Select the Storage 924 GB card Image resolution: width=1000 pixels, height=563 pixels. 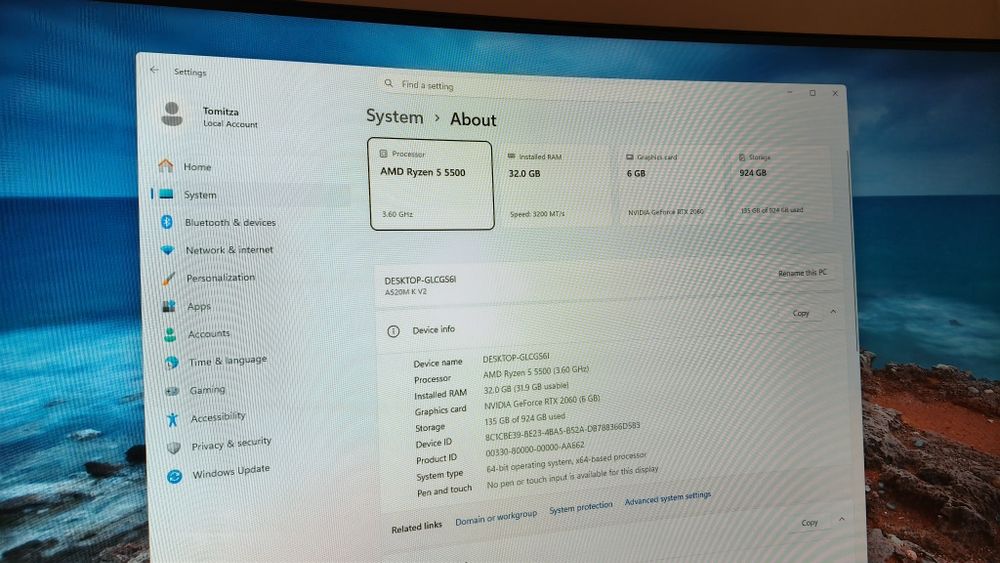(x=781, y=186)
